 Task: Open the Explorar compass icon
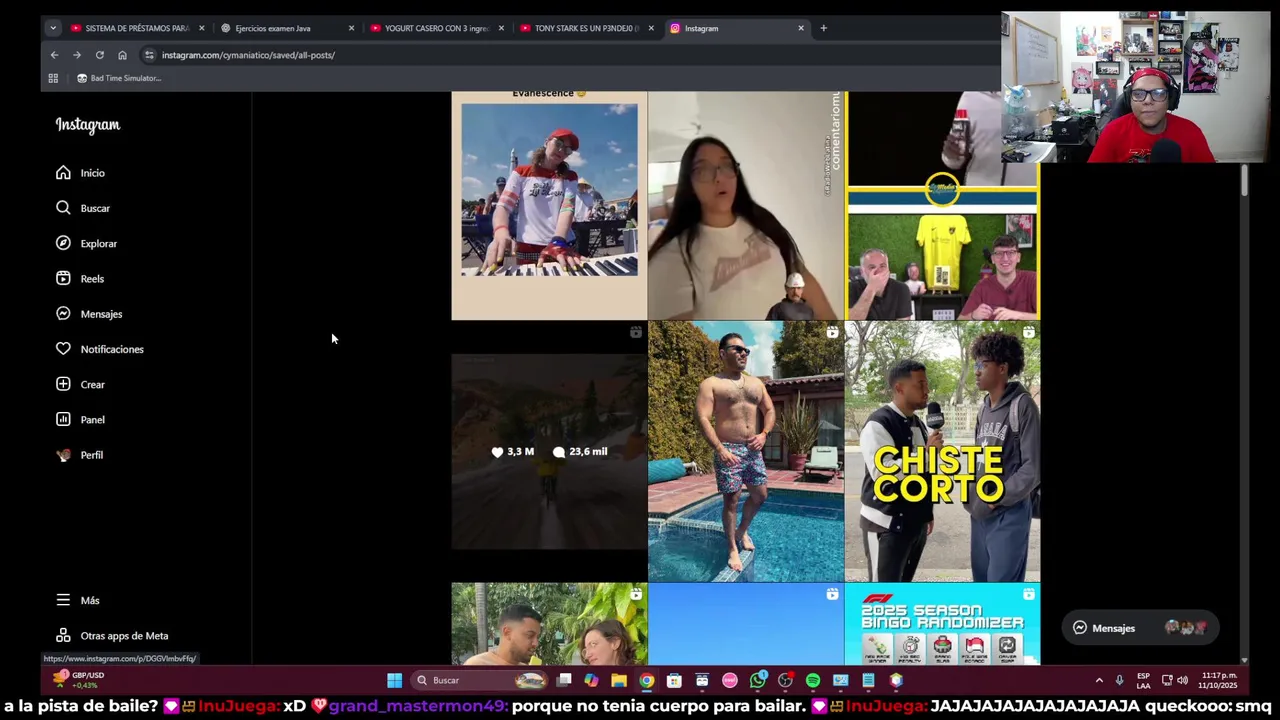(63, 243)
